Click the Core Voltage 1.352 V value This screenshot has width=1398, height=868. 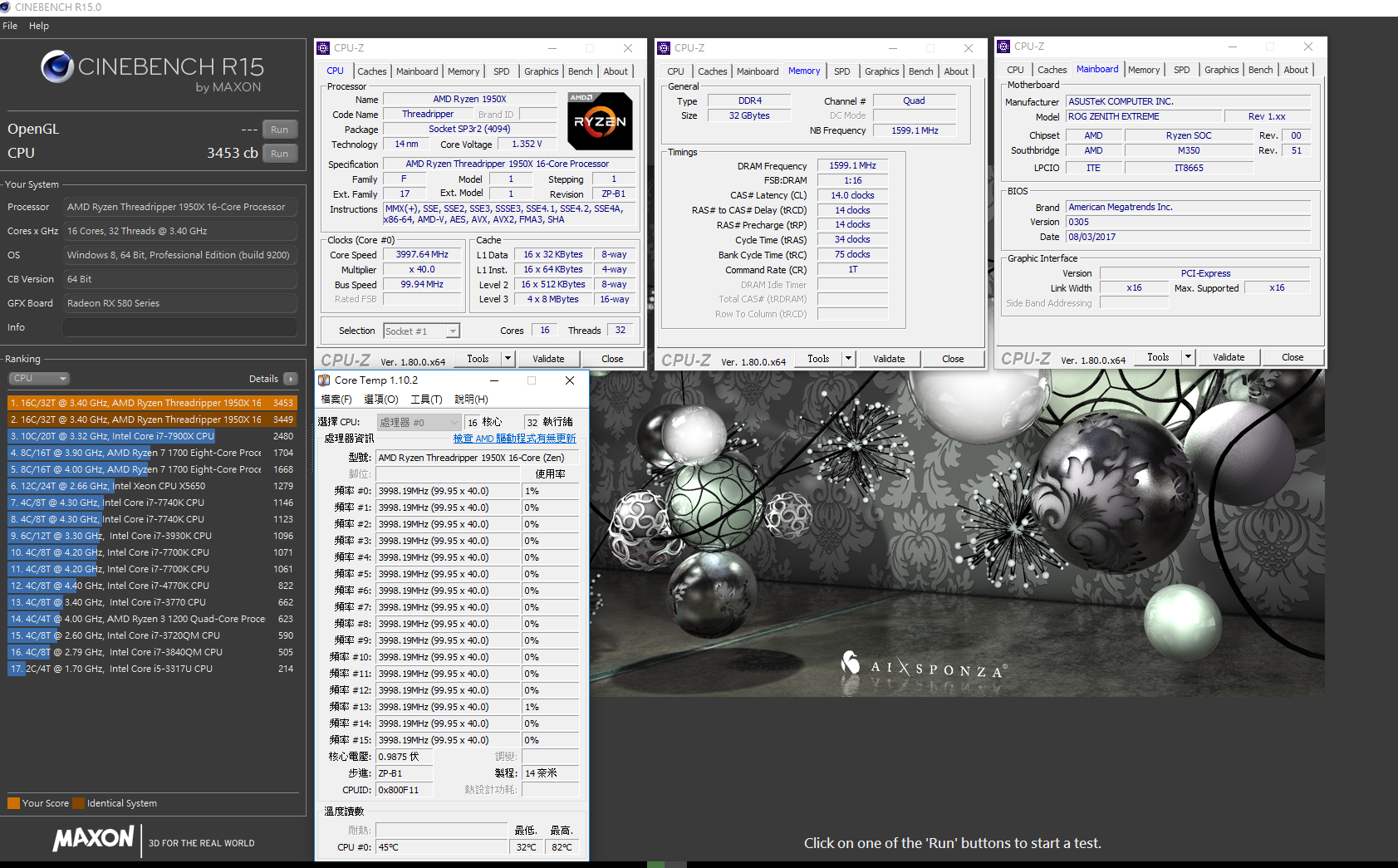click(527, 144)
